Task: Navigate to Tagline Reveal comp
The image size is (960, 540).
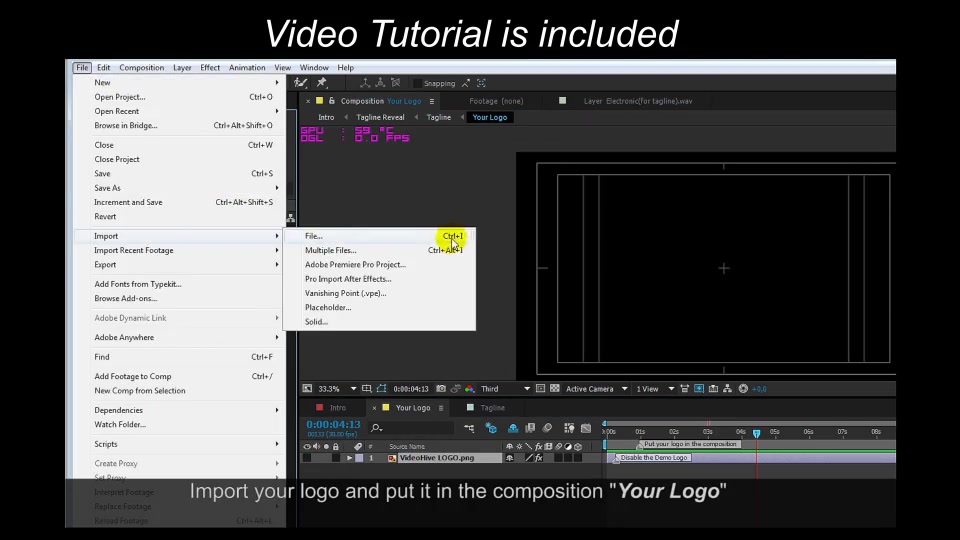Action: [x=380, y=118]
